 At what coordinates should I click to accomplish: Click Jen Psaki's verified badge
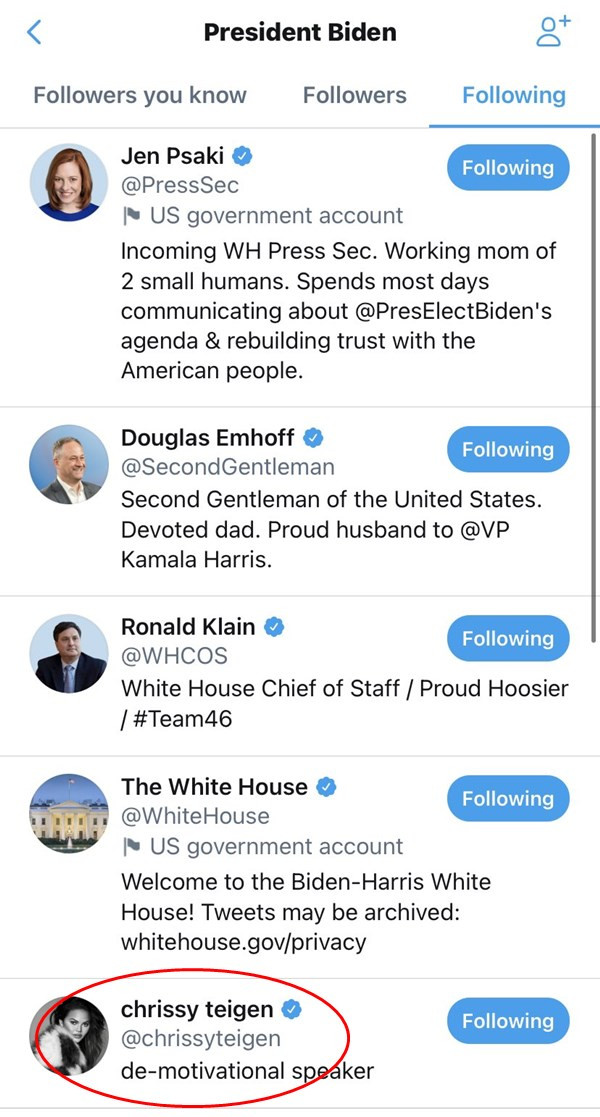242,155
